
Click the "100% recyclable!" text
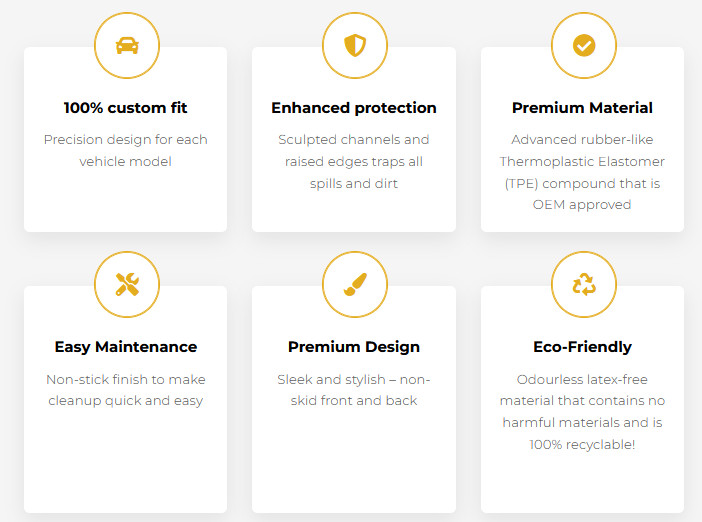(x=582, y=444)
